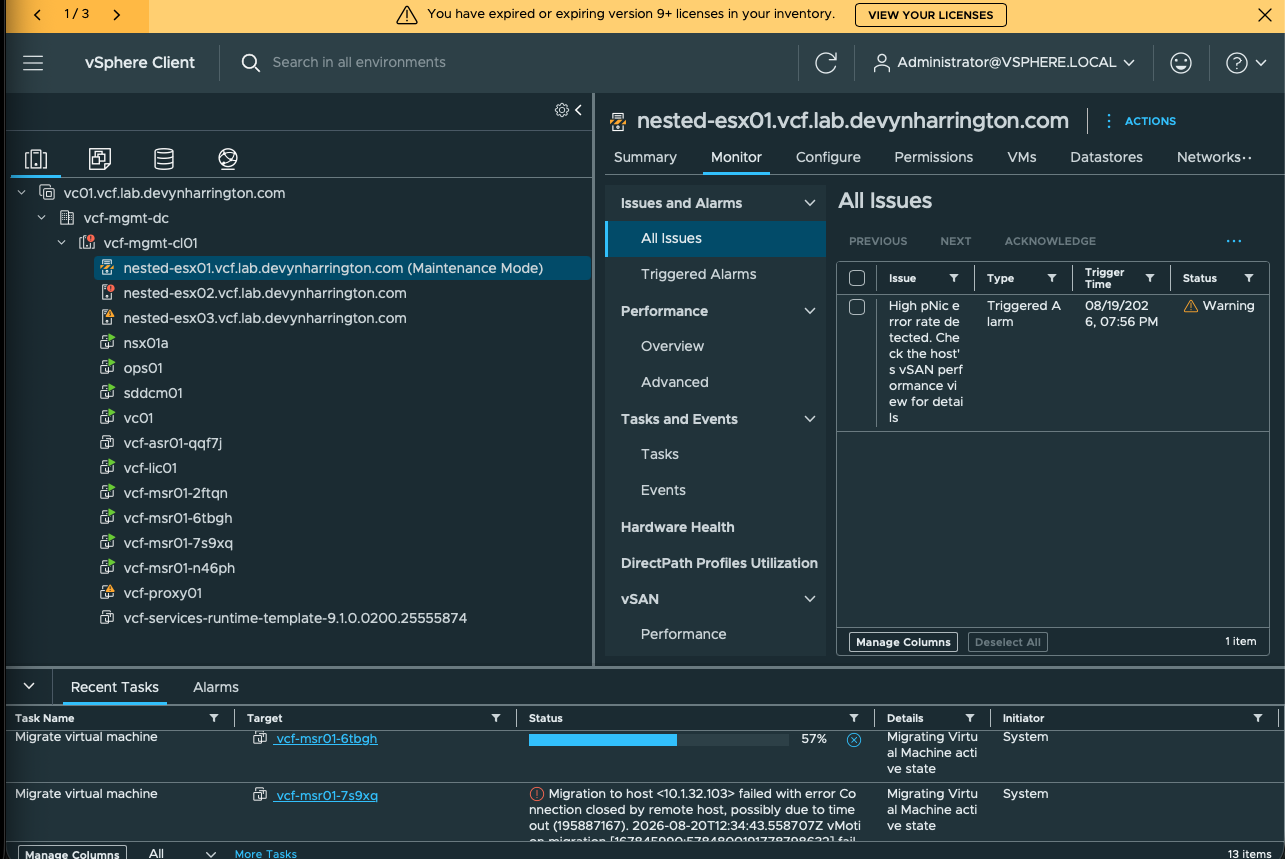
Task: Collapse vc01.vcf.lab.devynharrington.com tree node
Action: point(22,193)
